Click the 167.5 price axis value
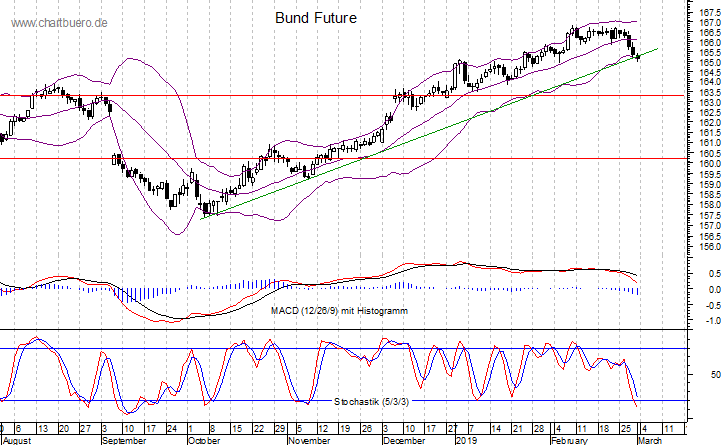 710,12
